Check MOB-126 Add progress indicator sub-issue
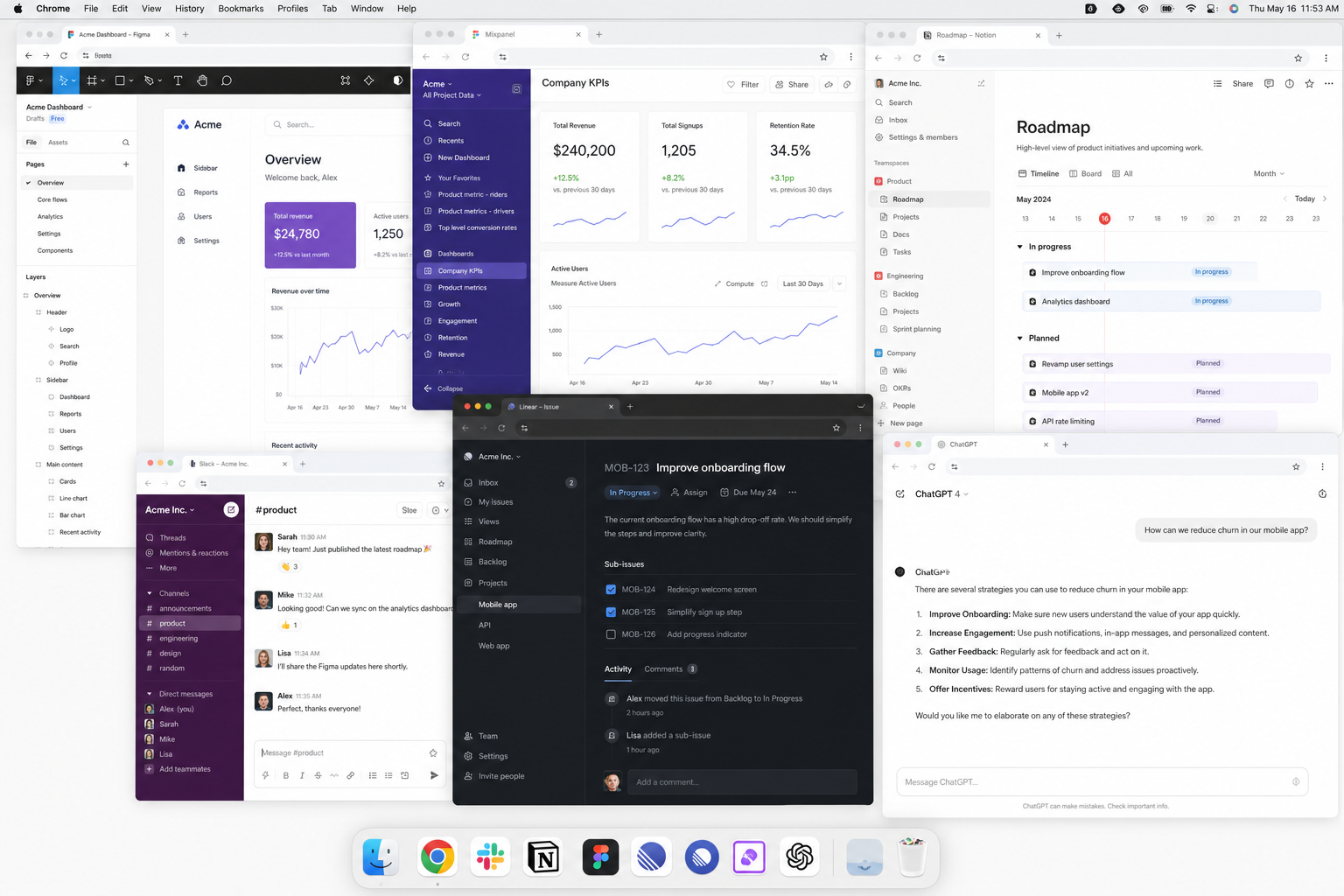Image resolution: width=1344 pixels, height=896 pixels. tap(611, 634)
